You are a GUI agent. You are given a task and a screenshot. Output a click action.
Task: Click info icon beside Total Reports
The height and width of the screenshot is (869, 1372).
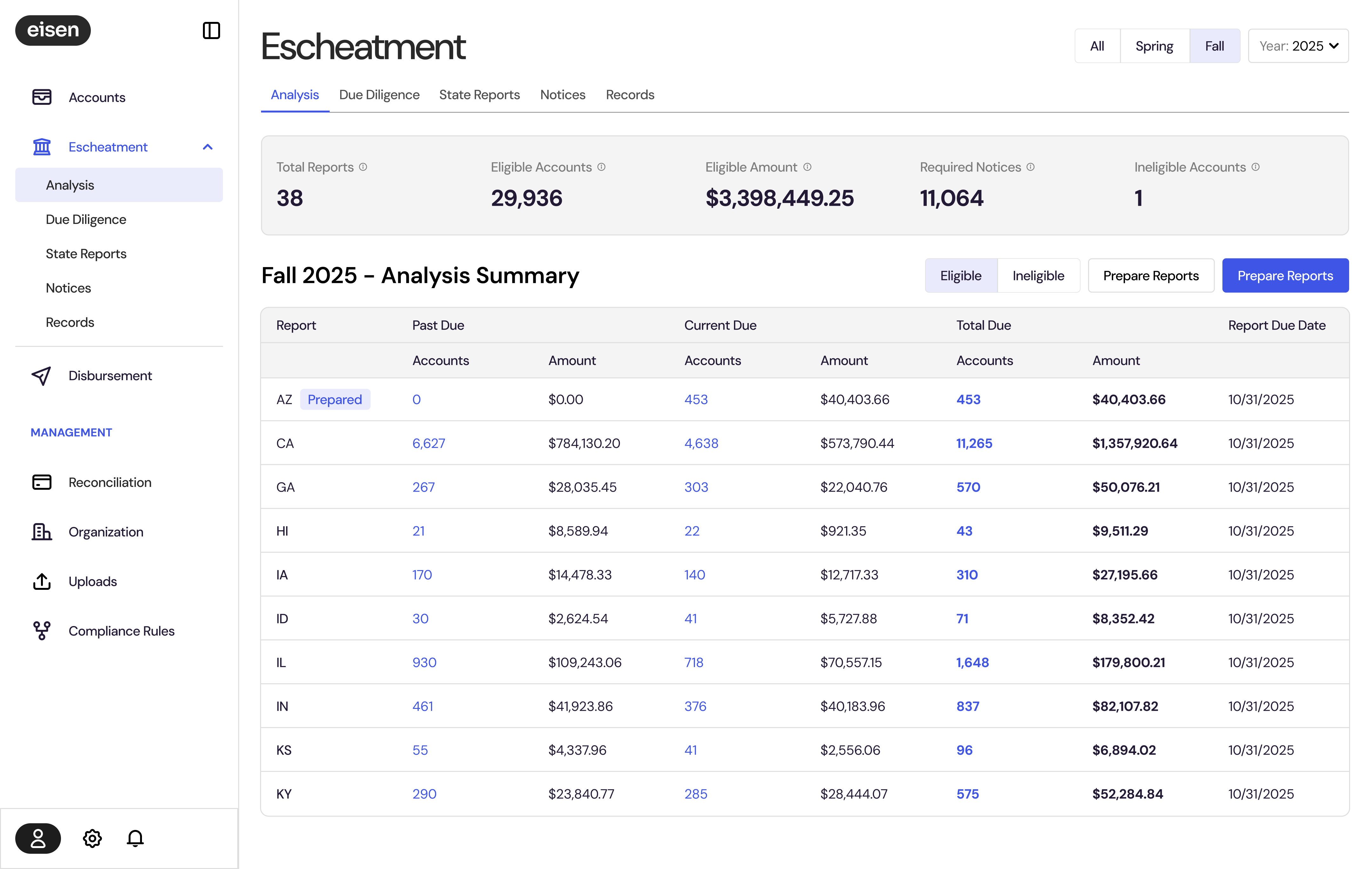point(363,167)
